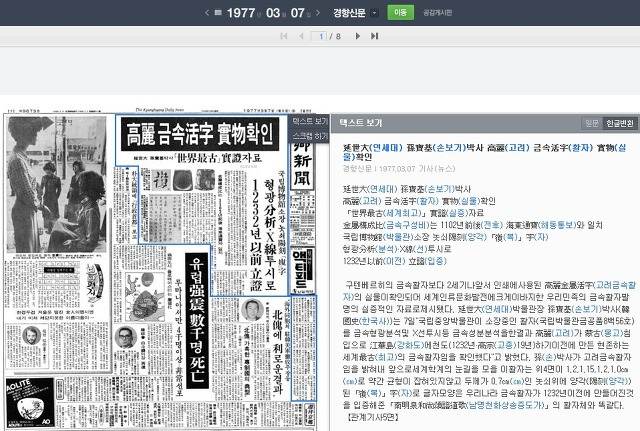
Task: Click the 해동통보 link in the summary
Action: [x=557, y=225]
